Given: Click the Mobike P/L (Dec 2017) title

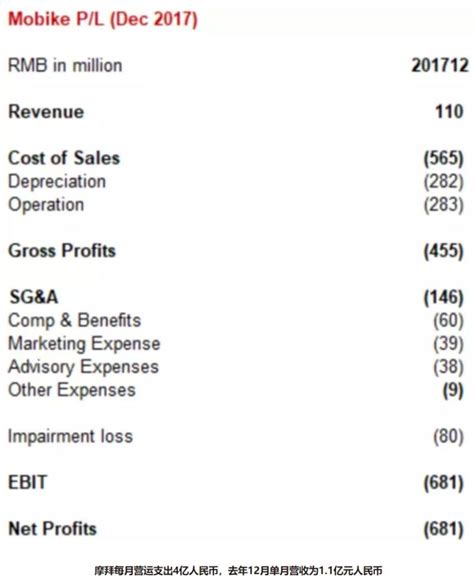Looking at the screenshot, I should [x=103, y=19].
